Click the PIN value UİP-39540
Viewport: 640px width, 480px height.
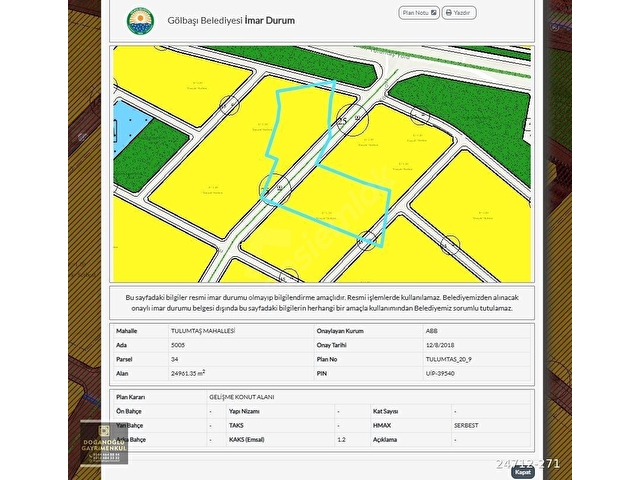440,373
